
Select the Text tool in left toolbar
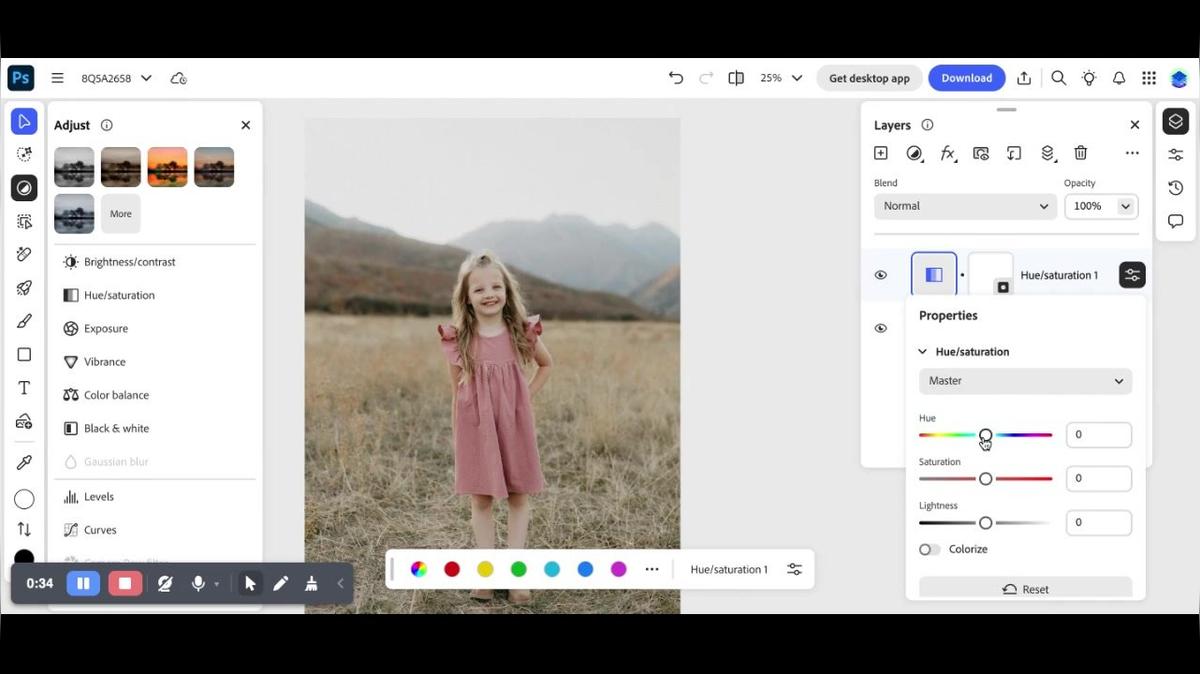pos(24,388)
